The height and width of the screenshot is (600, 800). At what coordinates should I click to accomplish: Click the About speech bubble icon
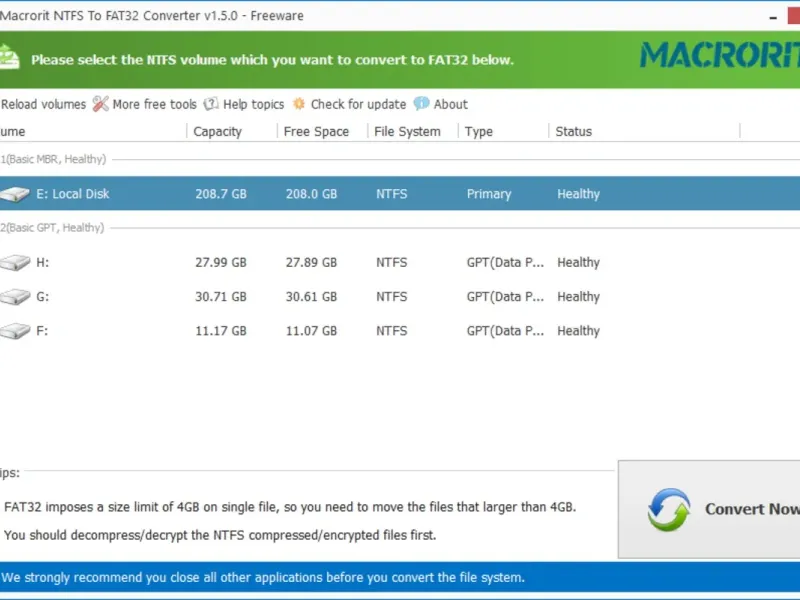421,104
